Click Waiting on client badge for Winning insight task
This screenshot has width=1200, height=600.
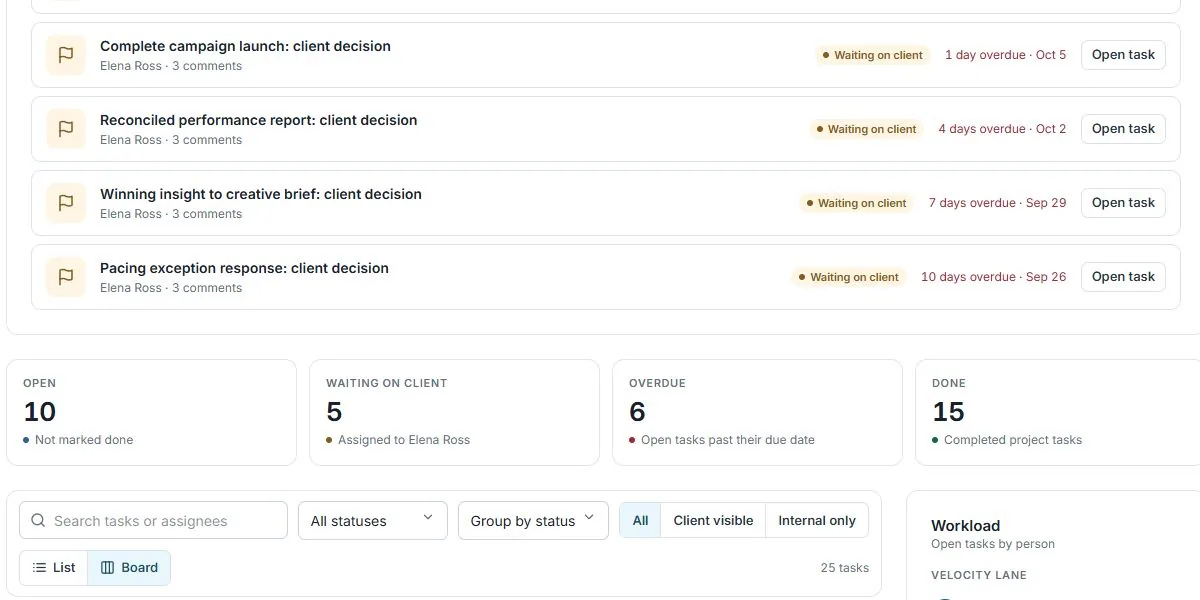[856, 203]
